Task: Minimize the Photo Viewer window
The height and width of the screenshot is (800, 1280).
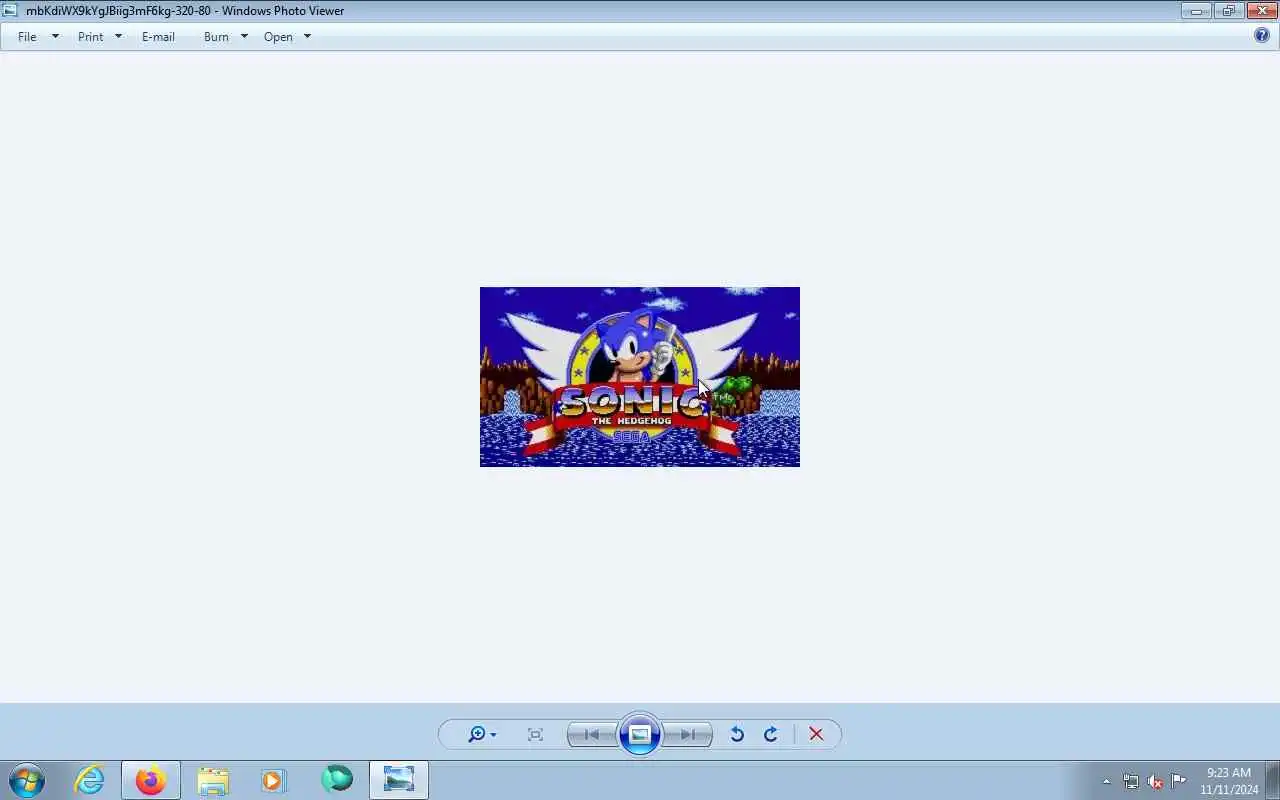Action: [x=1196, y=11]
